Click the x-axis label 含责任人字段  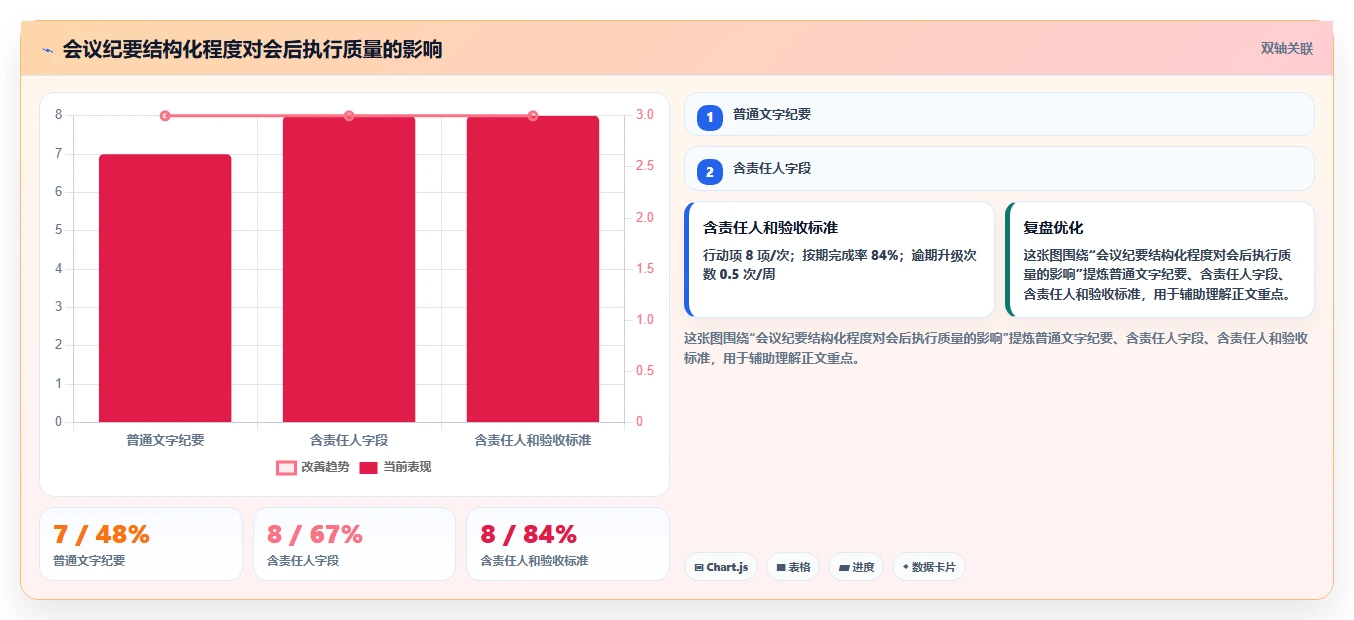(349, 440)
